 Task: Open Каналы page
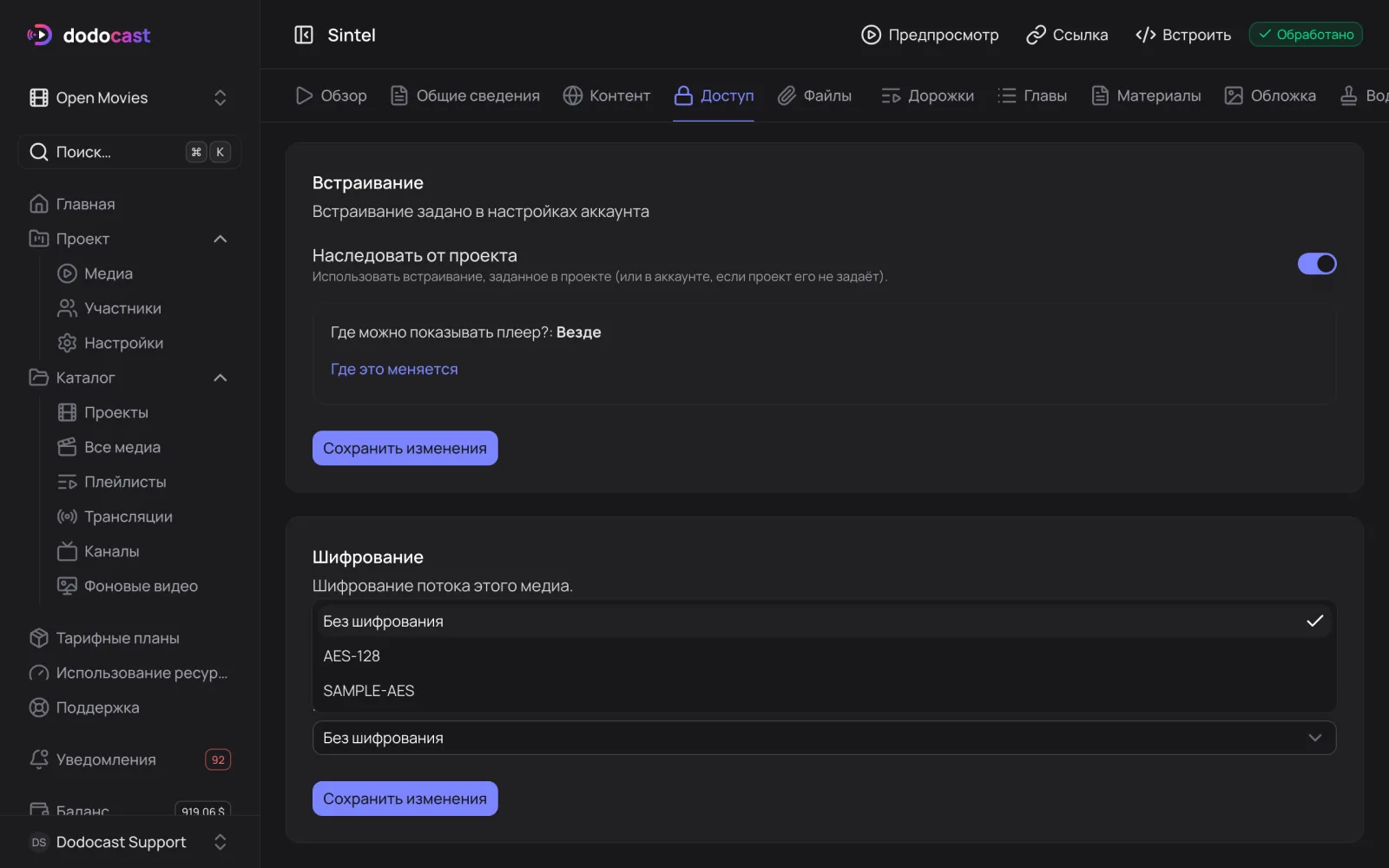(x=143, y=551)
